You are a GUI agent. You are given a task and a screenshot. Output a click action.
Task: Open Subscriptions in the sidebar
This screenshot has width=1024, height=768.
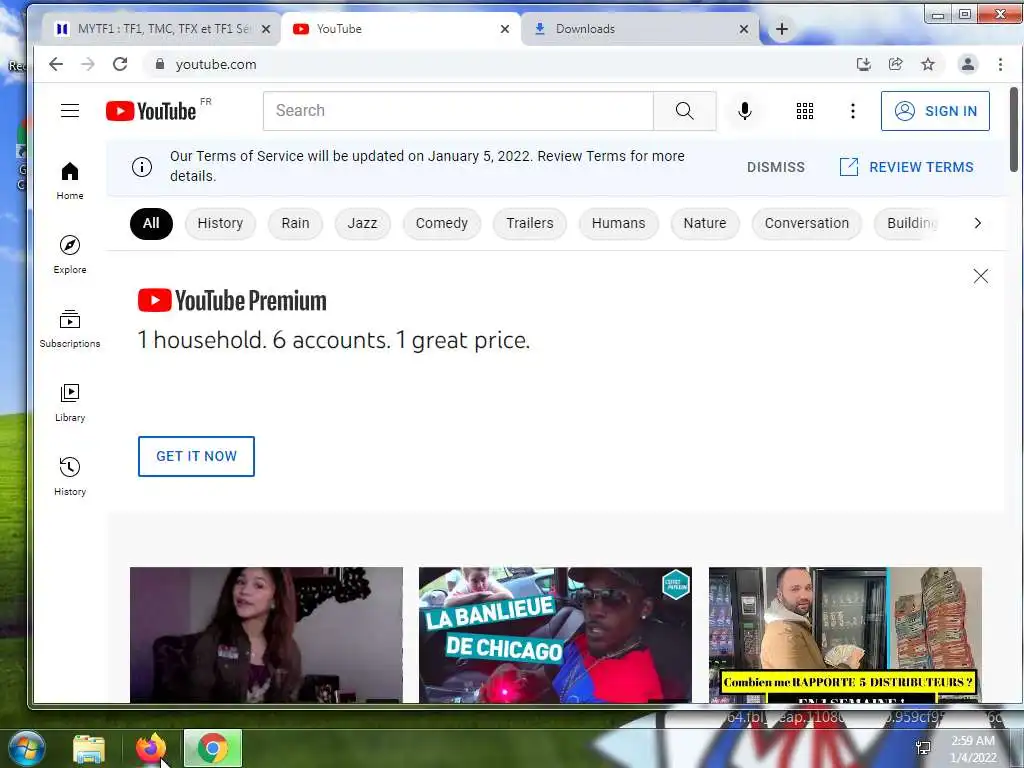click(x=70, y=328)
